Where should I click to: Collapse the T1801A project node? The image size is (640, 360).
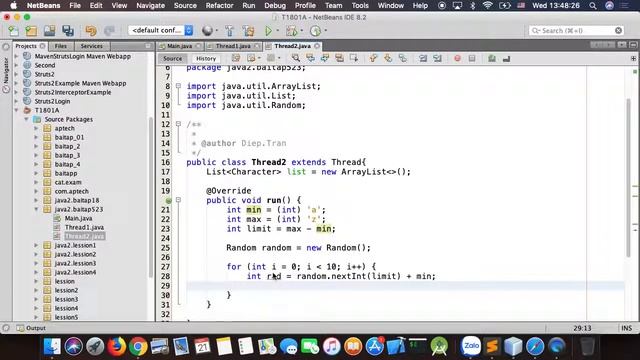click(17, 110)
